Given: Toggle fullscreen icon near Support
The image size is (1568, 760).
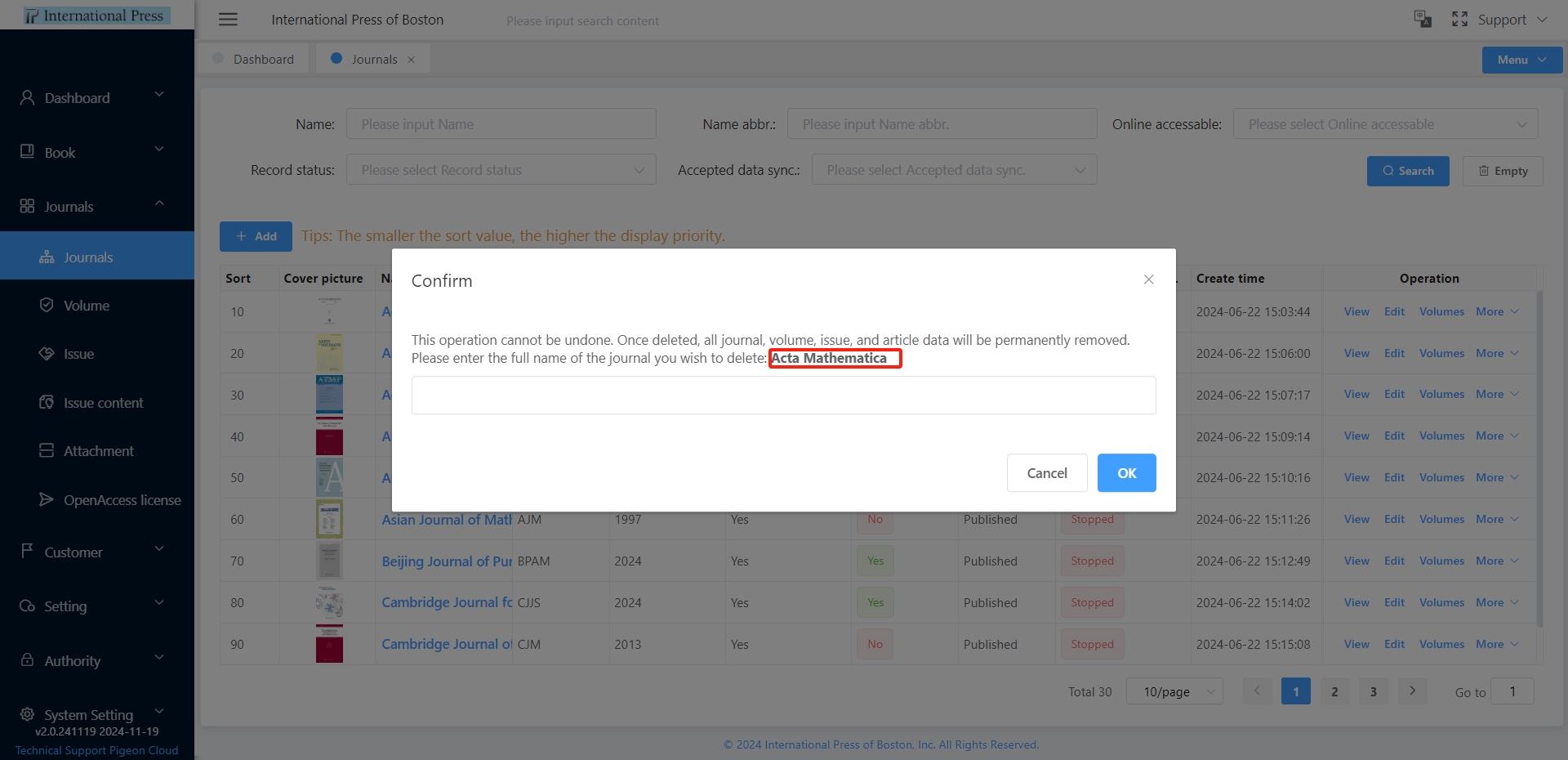Looking at the screenshot, I should coord(1459,20).
